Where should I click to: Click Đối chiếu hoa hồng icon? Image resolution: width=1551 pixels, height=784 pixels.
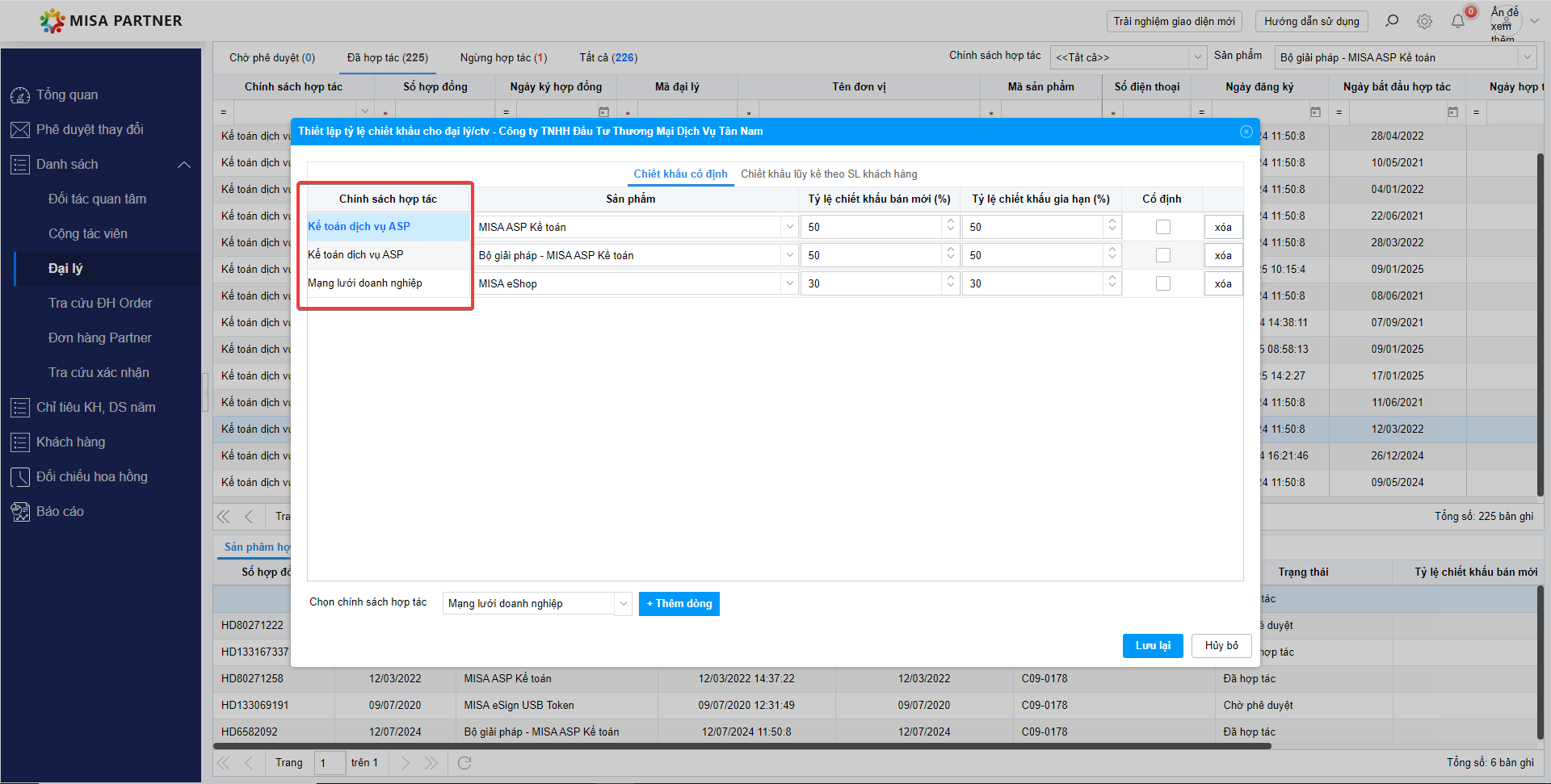click(x=20, y=477)
